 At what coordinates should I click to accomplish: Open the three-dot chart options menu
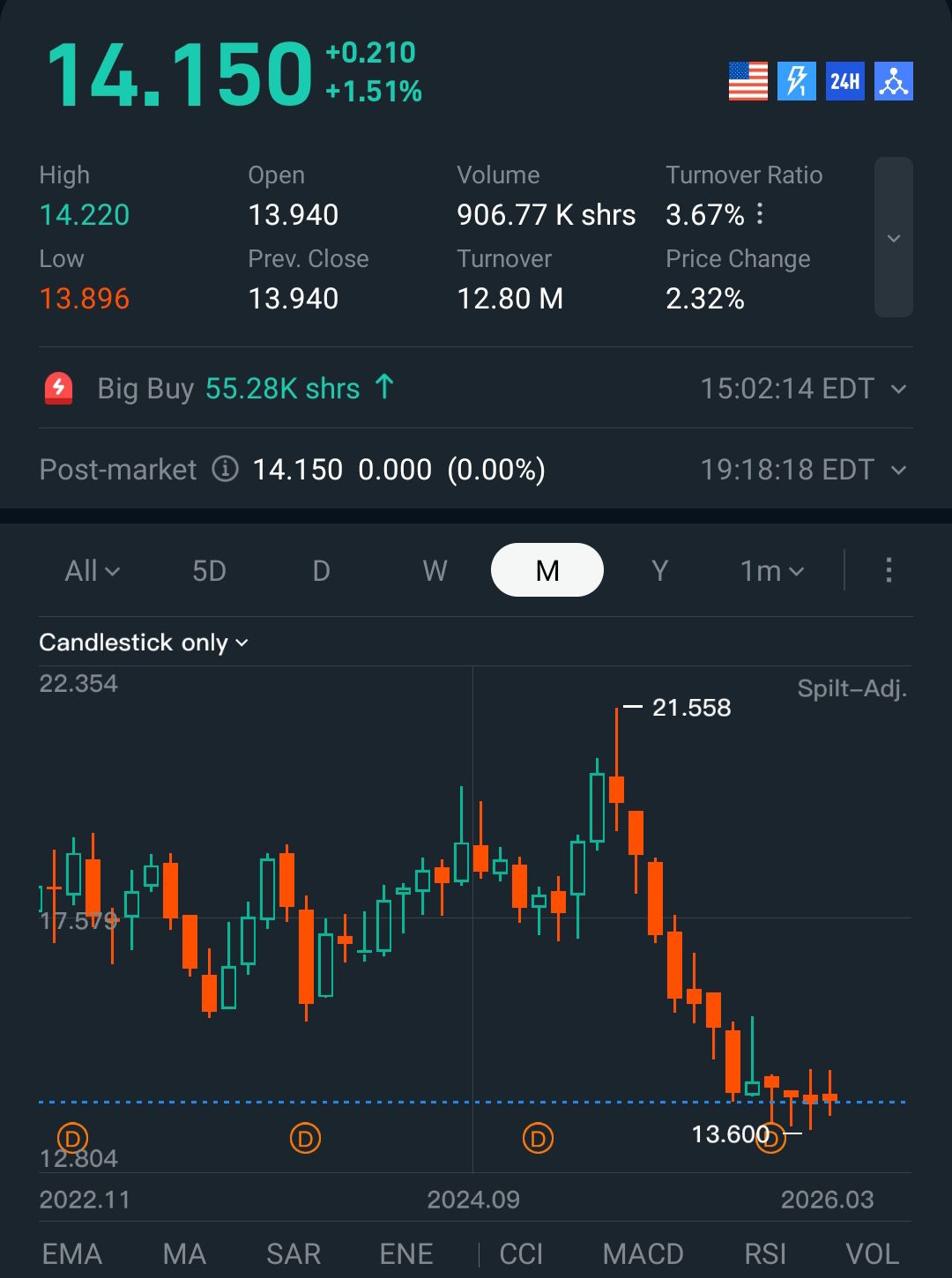coord(889,570)
